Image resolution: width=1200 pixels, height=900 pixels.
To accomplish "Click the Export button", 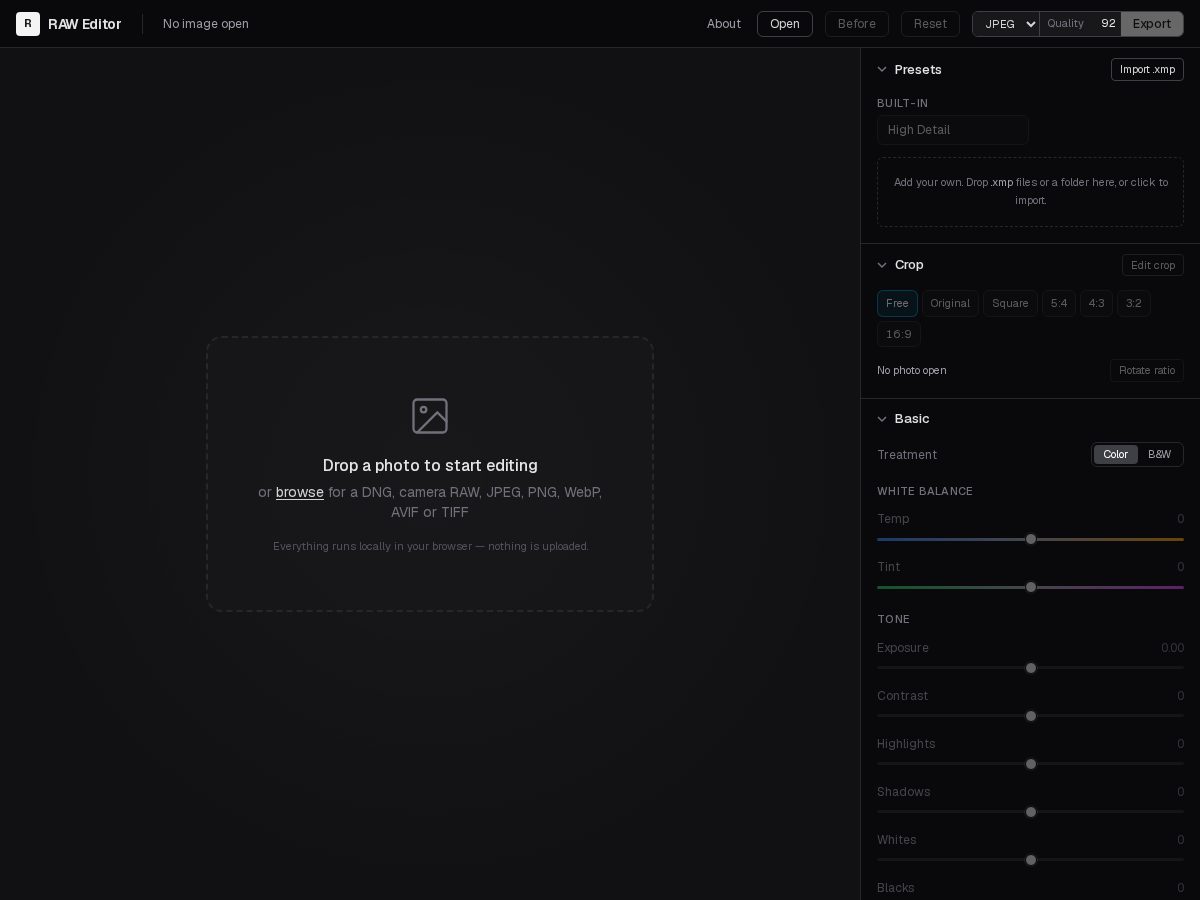I will click(1152, 24).
